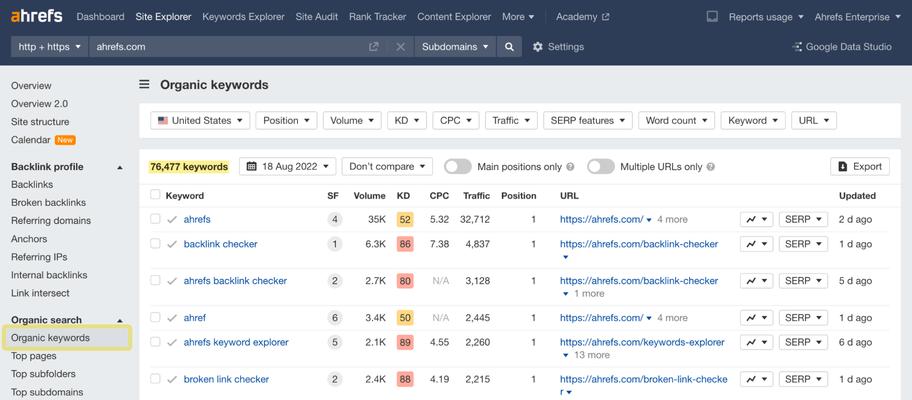Check the broken link checker row
This screenshot has height=400, width=912.
[155, 378]
